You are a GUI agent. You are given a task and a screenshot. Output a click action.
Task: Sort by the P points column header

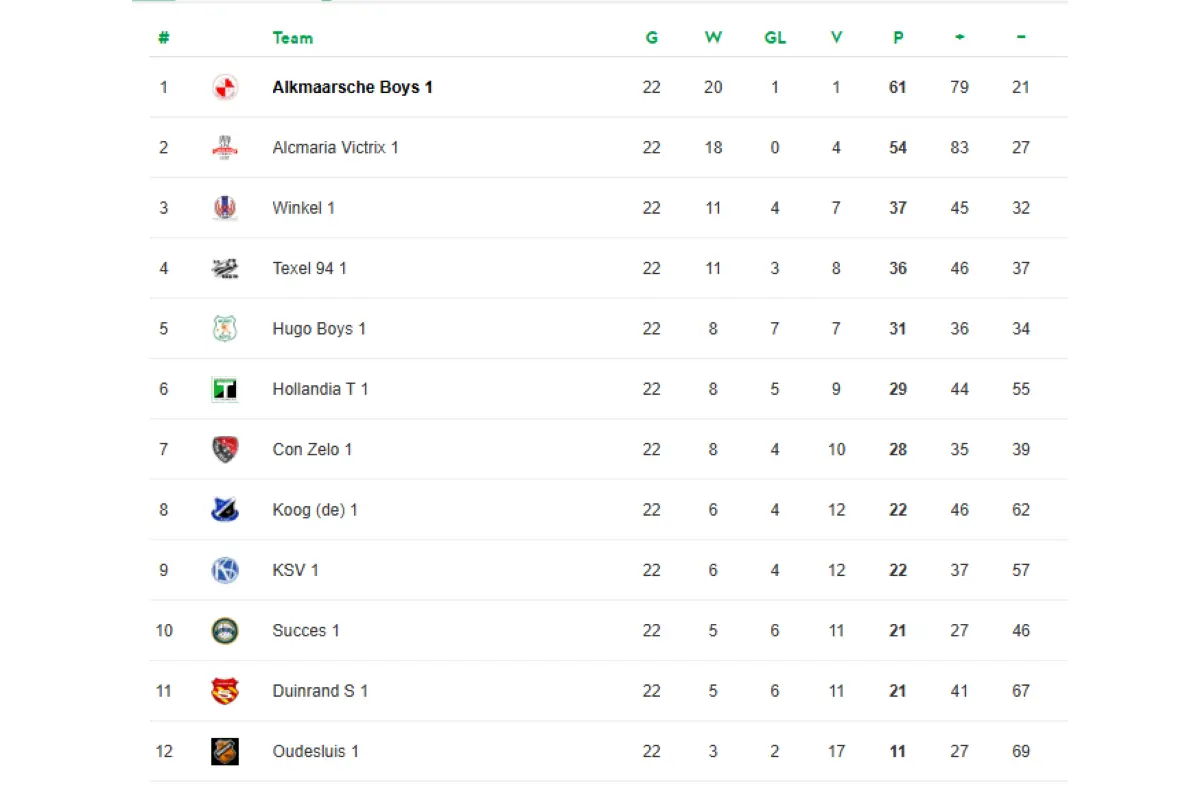898,37
